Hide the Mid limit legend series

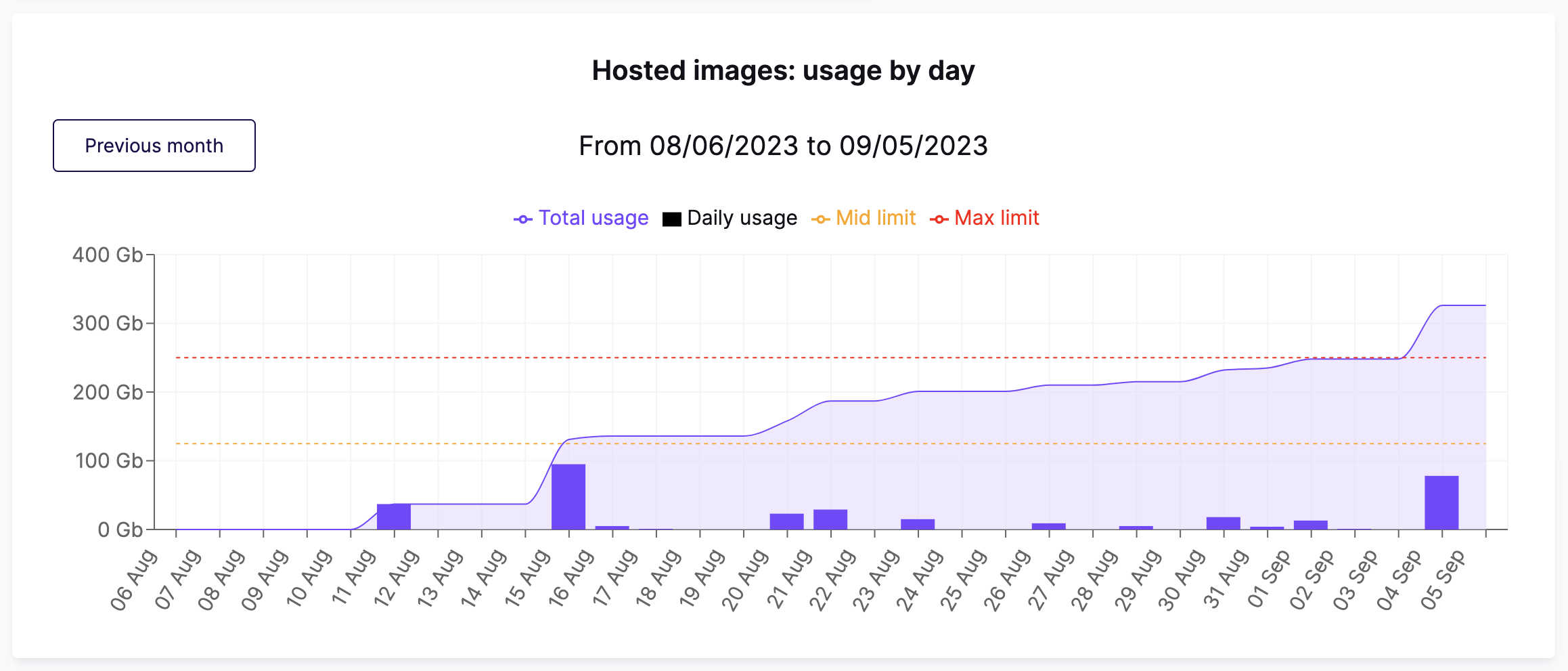[x=864, y=218]
